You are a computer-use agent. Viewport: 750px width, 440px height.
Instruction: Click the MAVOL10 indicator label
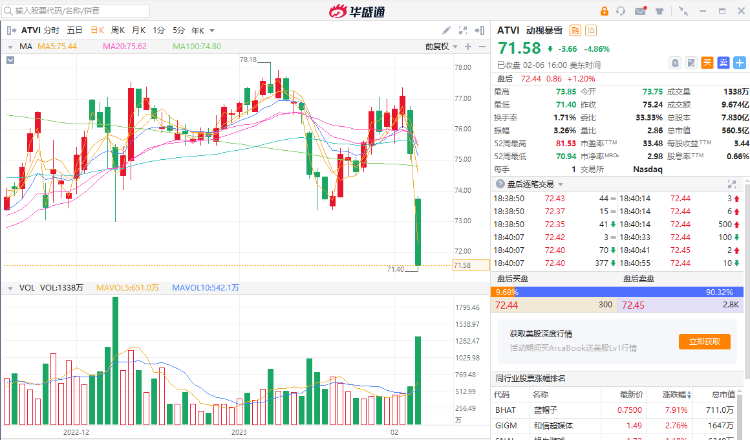click(205, 288)
